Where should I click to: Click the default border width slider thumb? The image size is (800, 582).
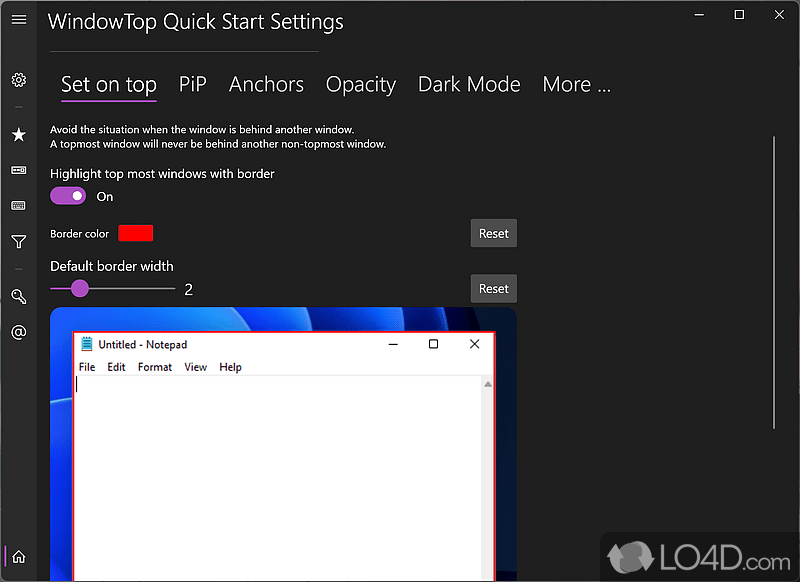80,289
